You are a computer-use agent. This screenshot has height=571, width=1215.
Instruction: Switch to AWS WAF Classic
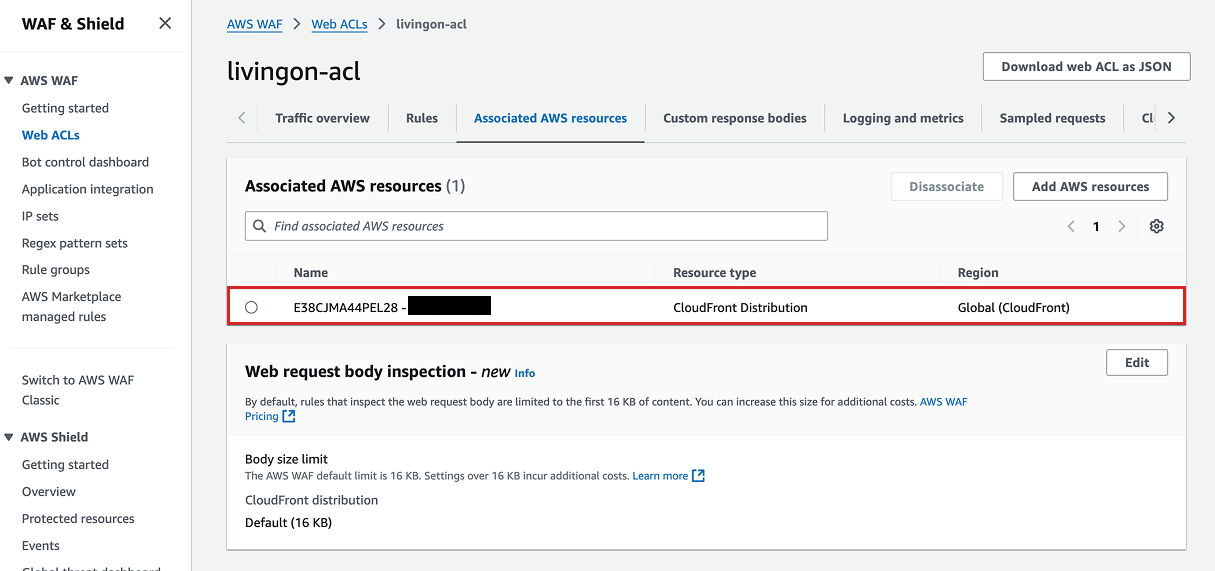[x=78, y=390]
